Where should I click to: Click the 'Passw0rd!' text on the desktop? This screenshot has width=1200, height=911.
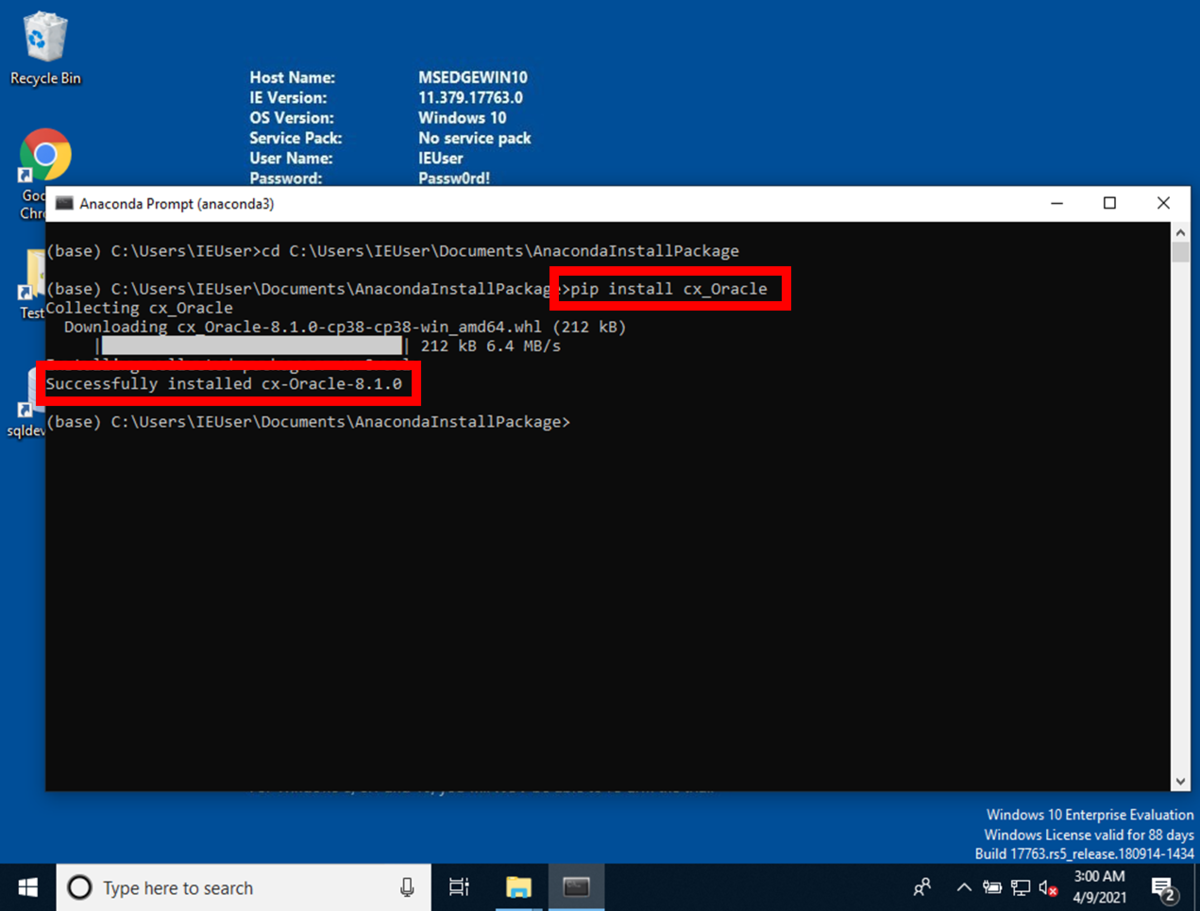point(454,178)
